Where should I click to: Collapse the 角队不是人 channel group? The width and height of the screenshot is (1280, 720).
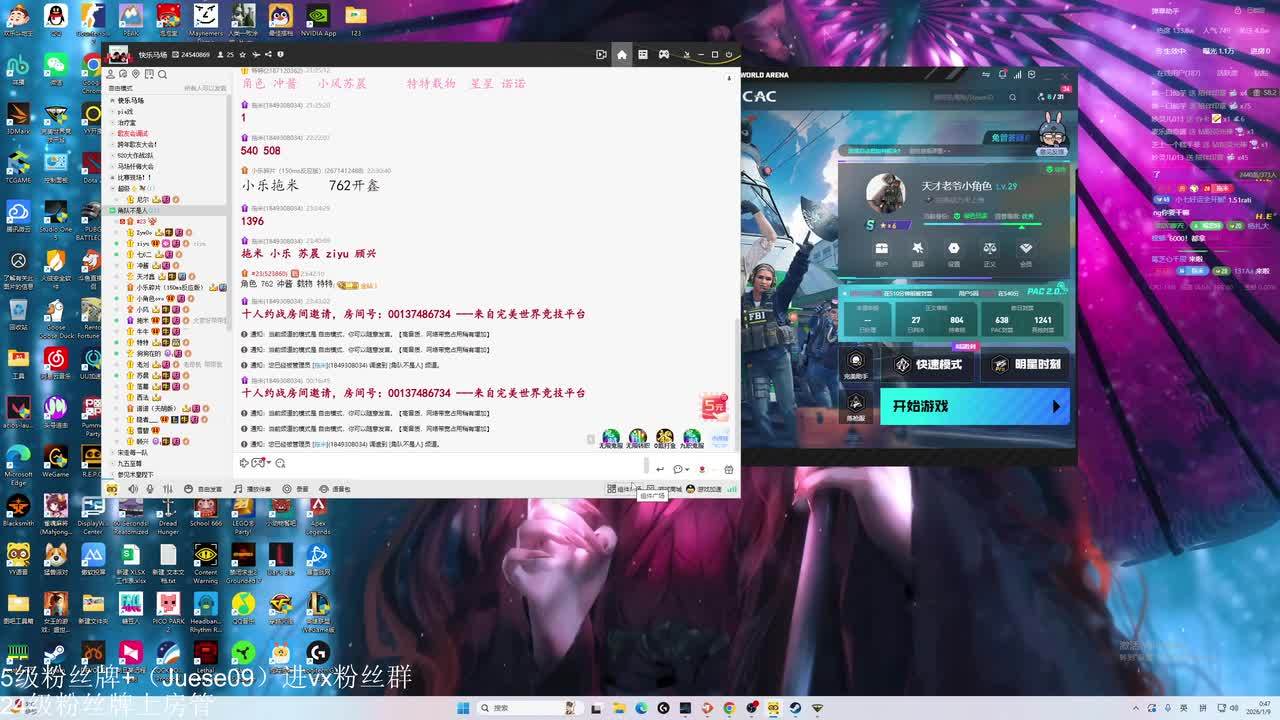(111, 211)
